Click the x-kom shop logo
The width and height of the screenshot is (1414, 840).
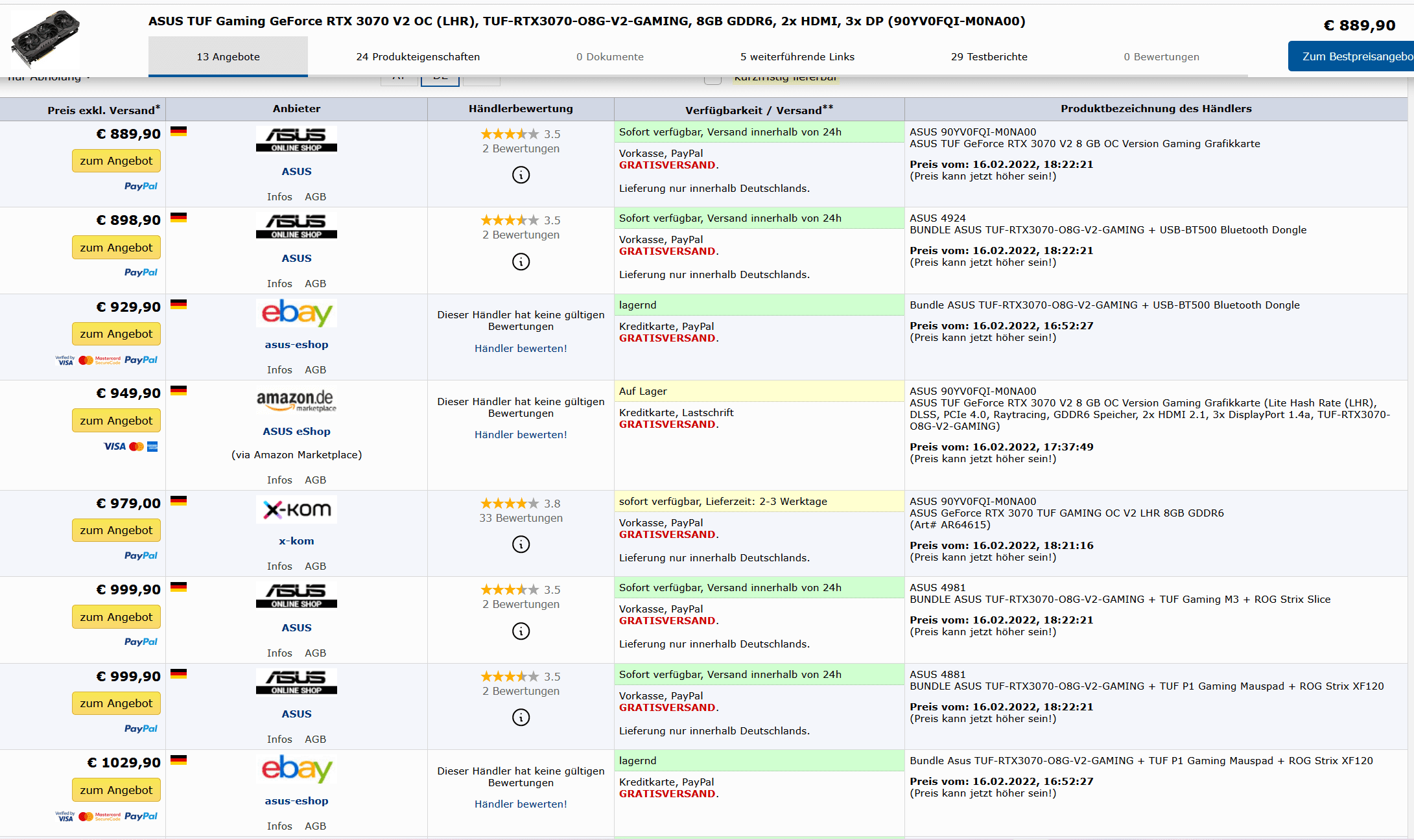pyautogui.click(x=296, y=510)
